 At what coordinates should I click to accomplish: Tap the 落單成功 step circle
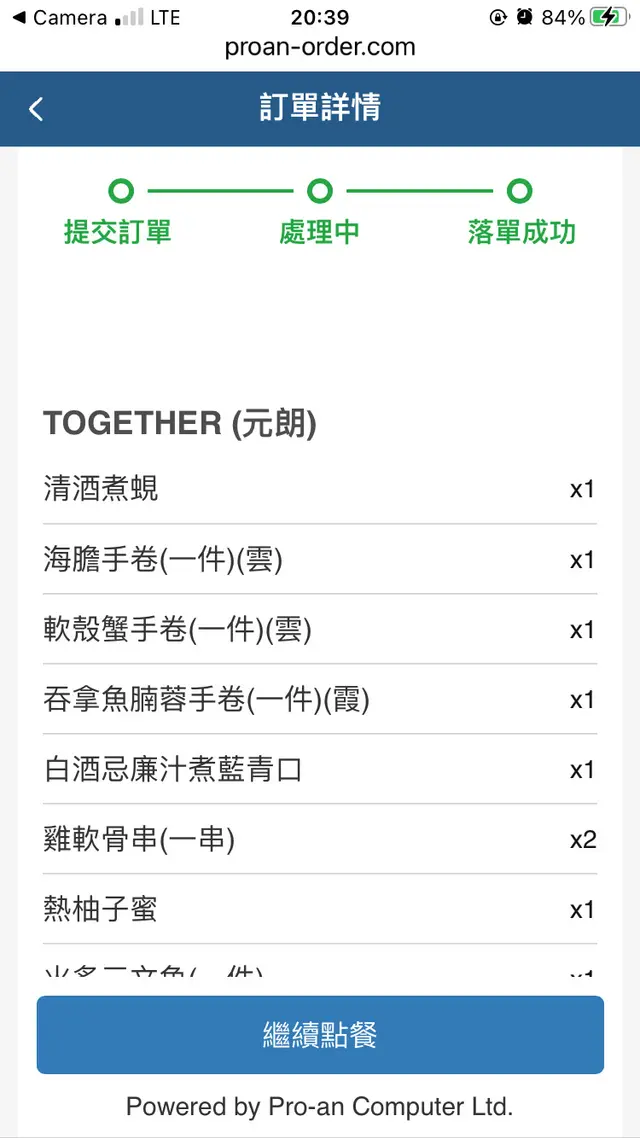pos(519,191)
